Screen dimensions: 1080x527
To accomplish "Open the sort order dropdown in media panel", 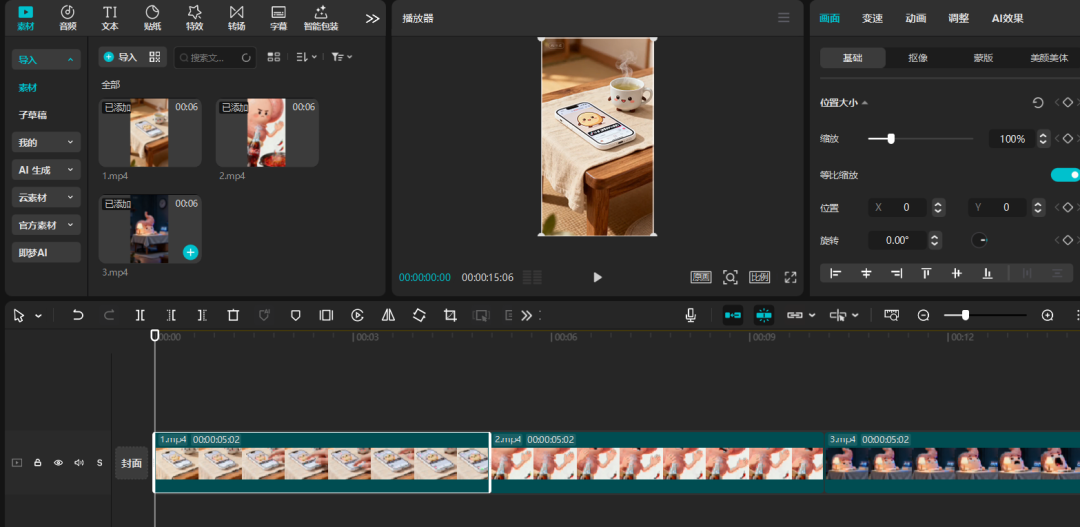I will 306,57.
